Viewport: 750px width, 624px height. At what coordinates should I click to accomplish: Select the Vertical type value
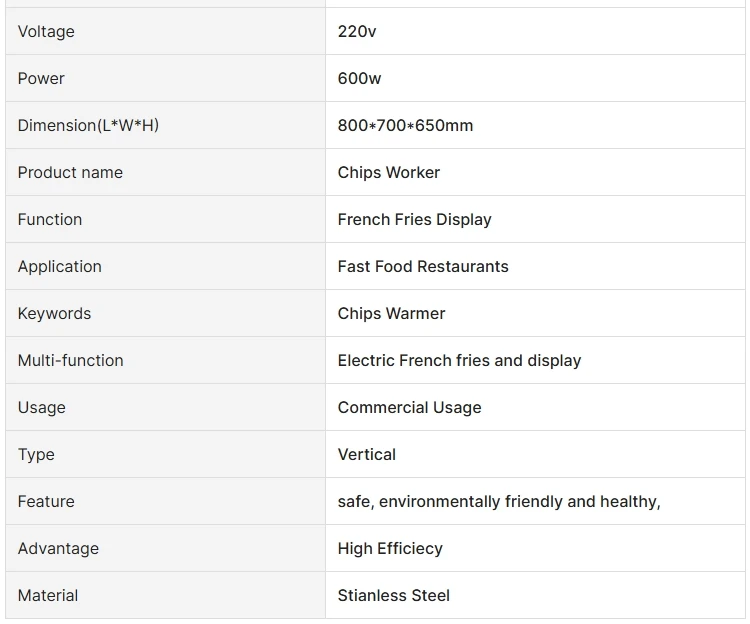click(x=366, y=455)
